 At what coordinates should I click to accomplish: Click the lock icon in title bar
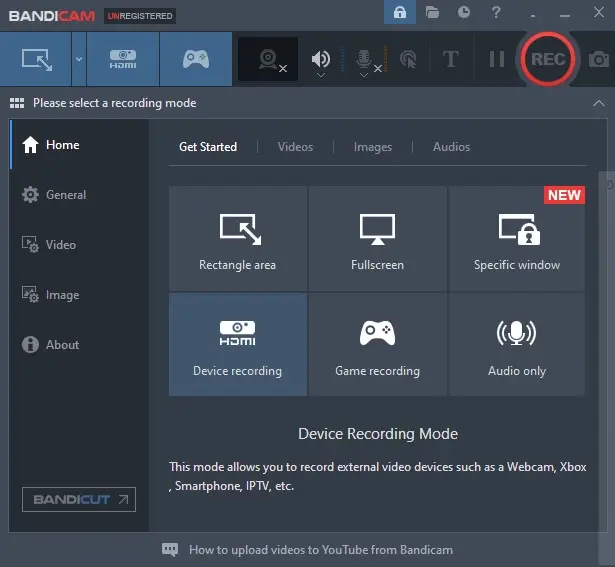400,12
